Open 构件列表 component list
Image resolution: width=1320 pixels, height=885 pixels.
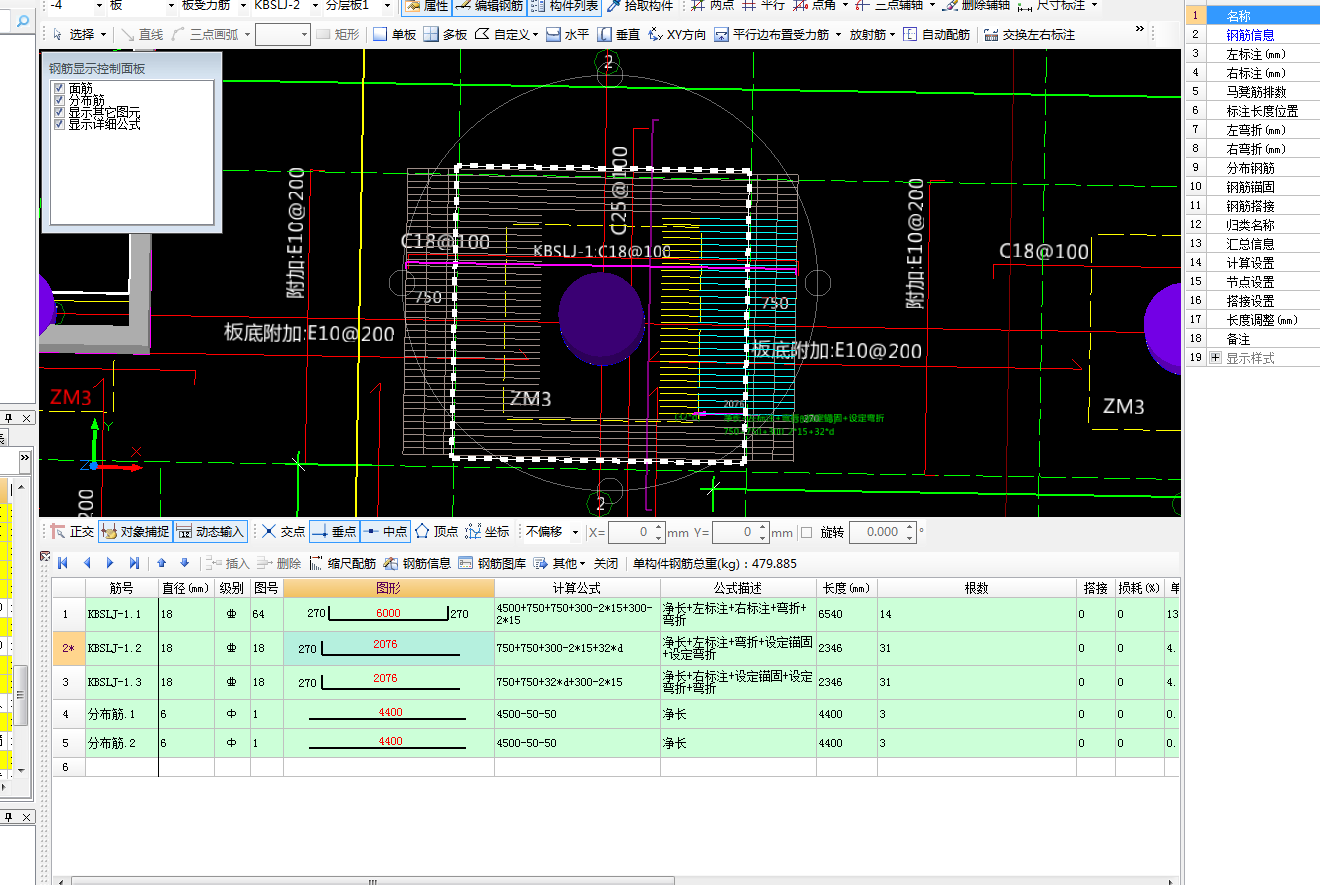pos(564,6)
